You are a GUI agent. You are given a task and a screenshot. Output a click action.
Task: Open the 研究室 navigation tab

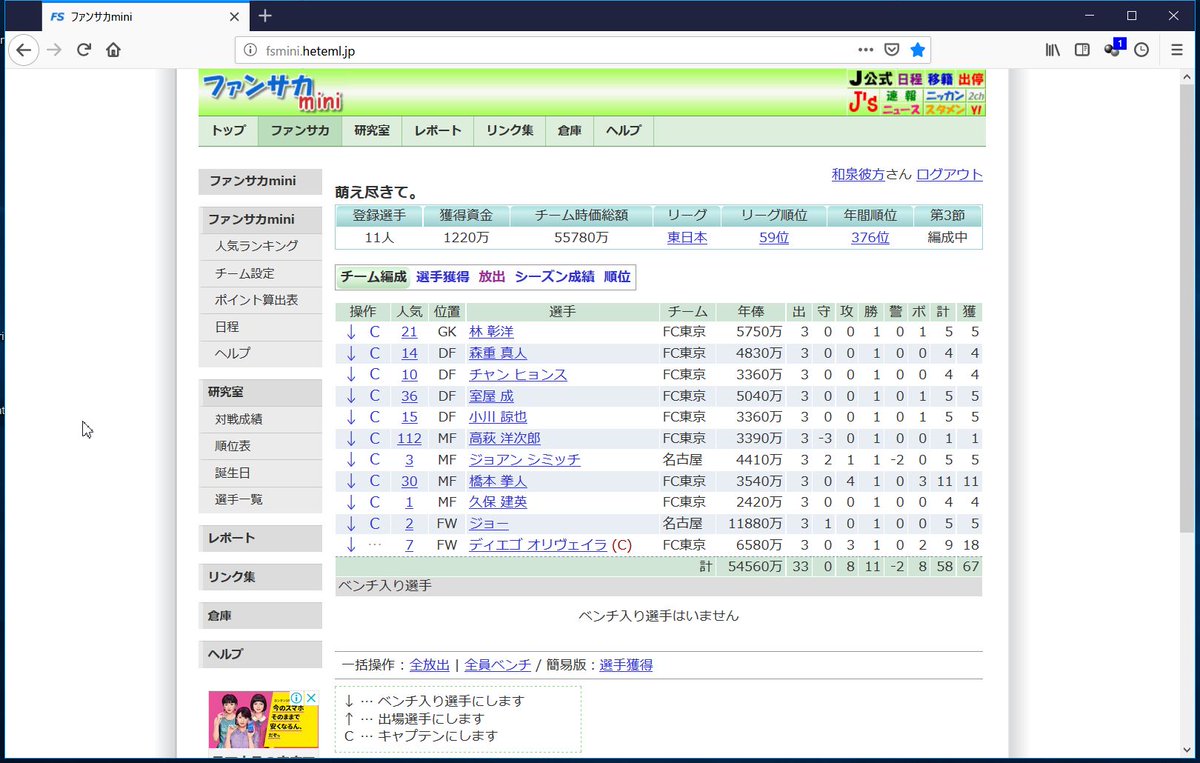(372, 131)
